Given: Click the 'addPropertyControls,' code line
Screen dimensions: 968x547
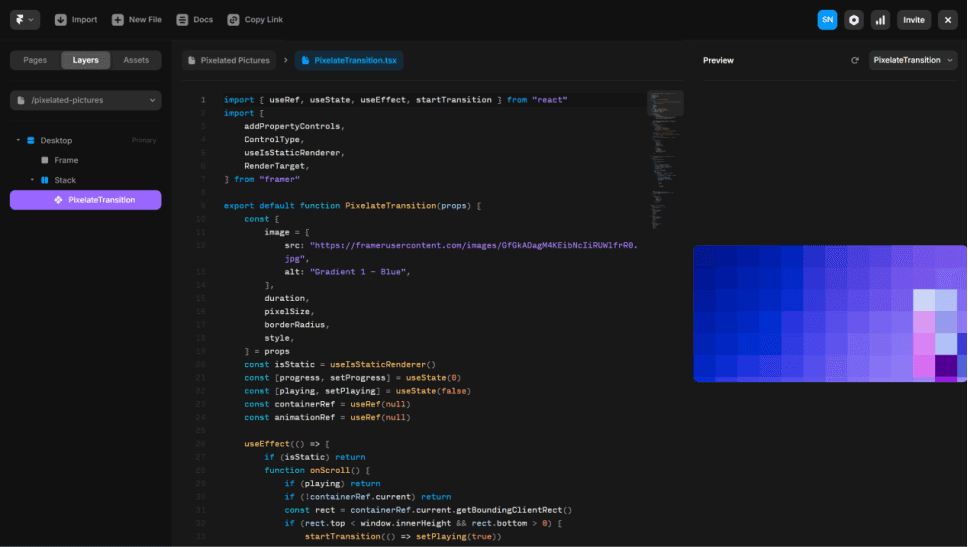Looking at the screenshot, I should click(x=294, y=126).
